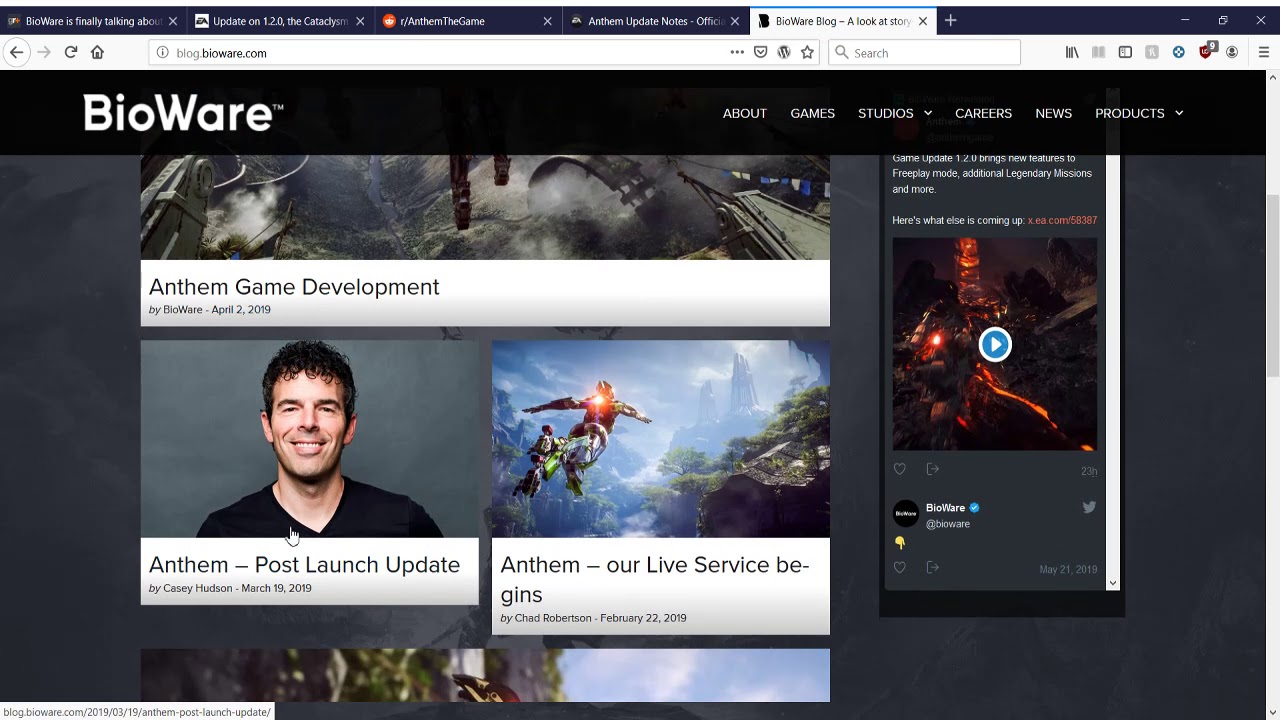
Task: Open the CAREERS page
Action: (983, 113)
